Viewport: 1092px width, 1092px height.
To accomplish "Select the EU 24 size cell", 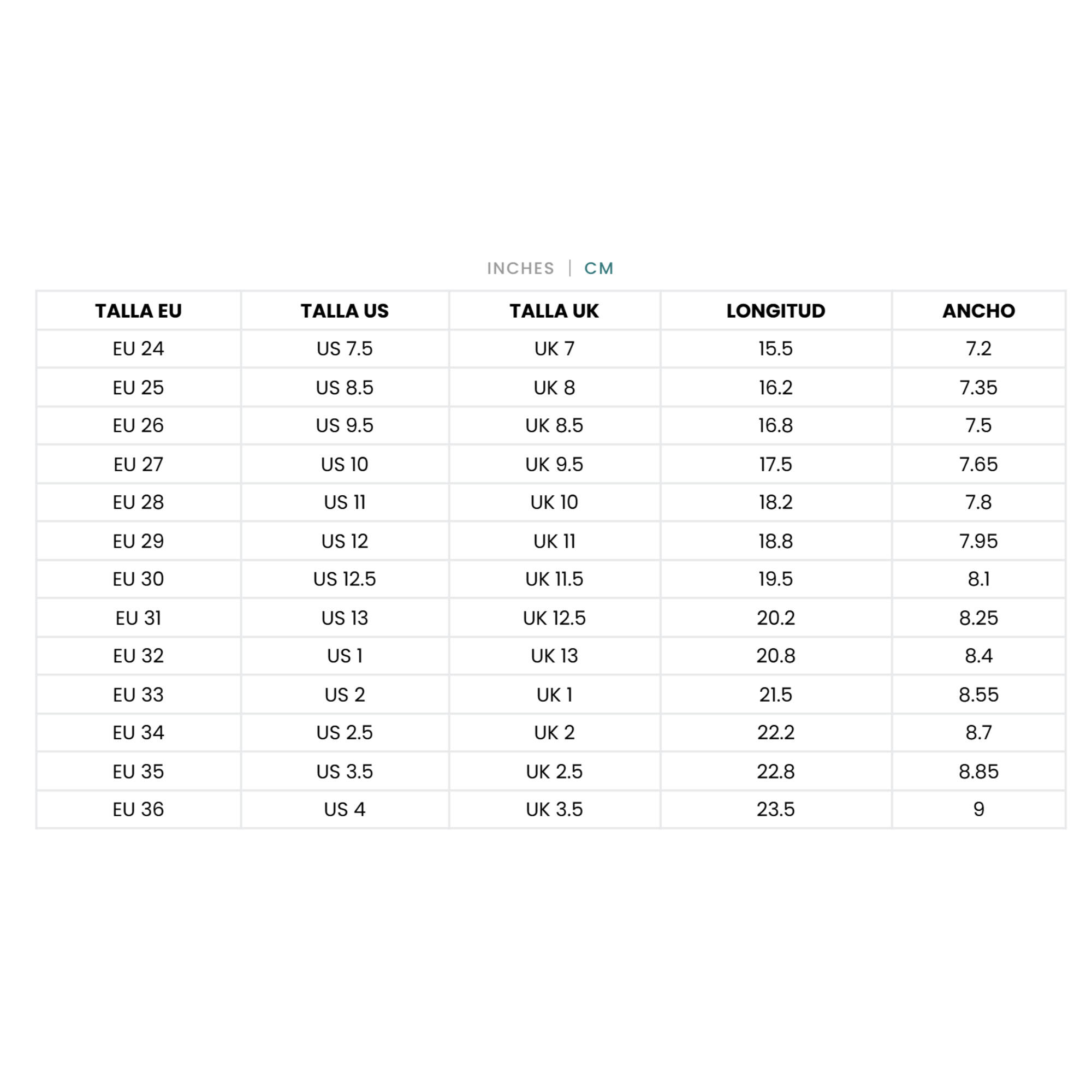I will point(139,349).
